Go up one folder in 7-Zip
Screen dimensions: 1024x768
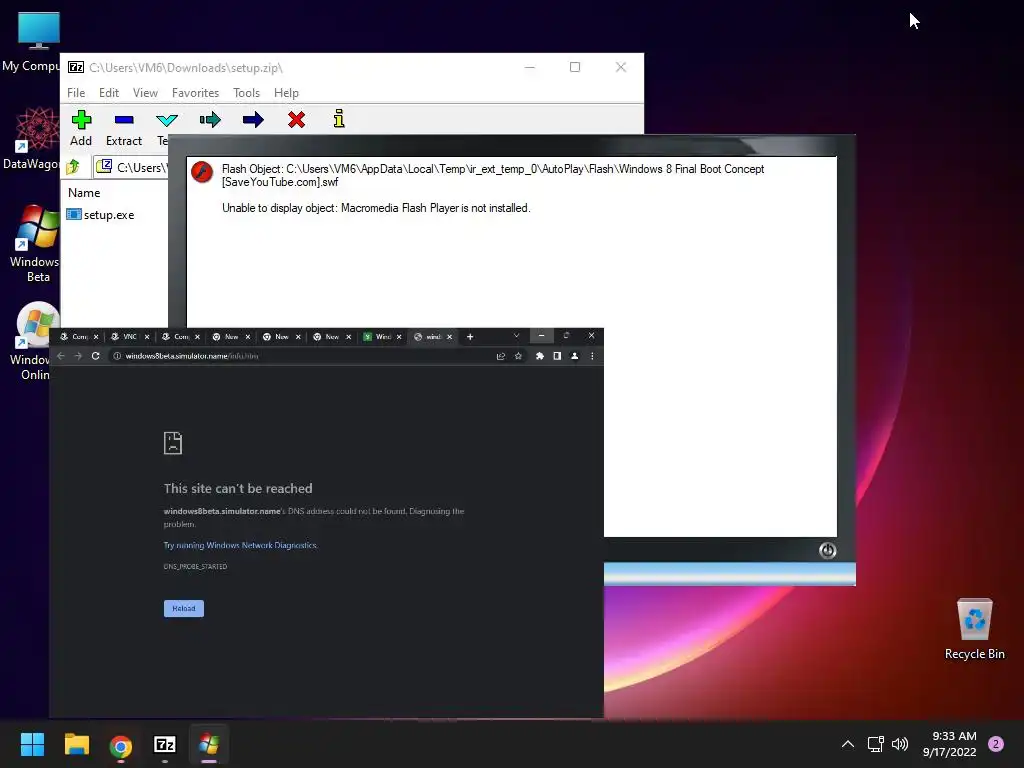coord(73,167)
